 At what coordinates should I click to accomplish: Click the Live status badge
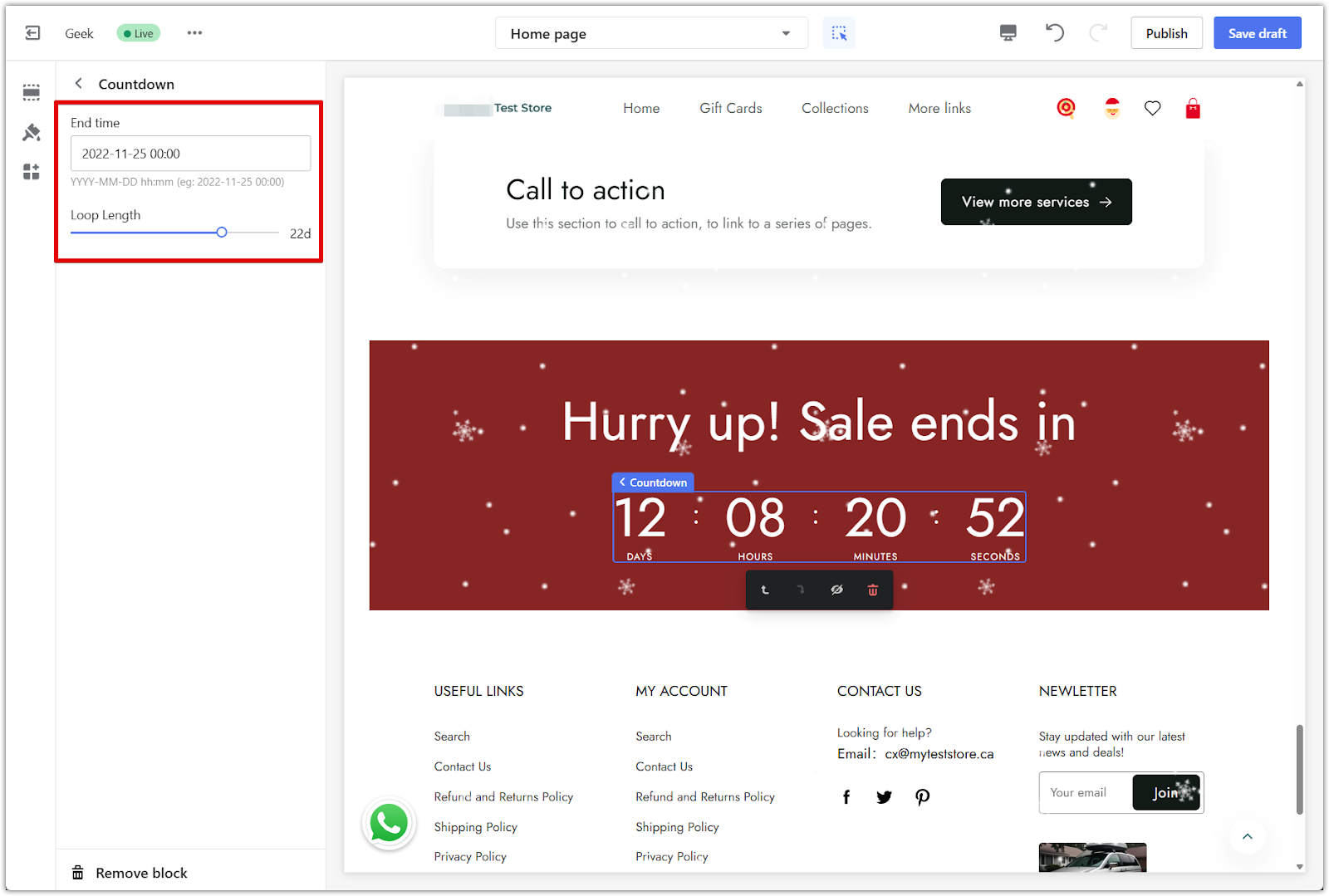139,33
